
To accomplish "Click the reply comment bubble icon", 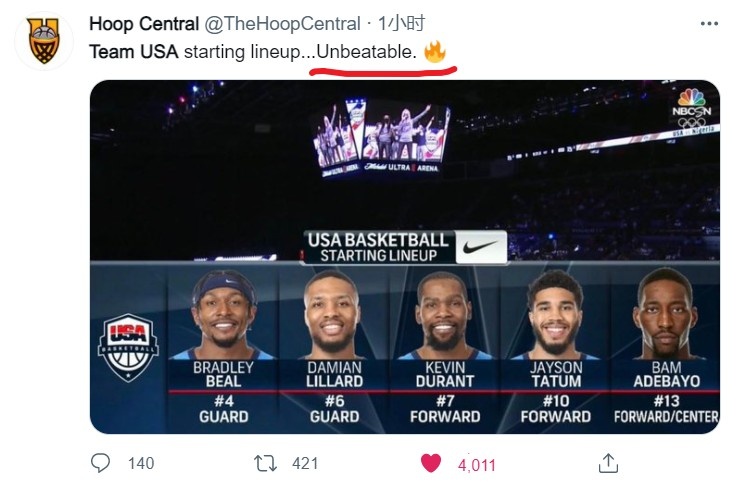I will (x=100, y=463).
